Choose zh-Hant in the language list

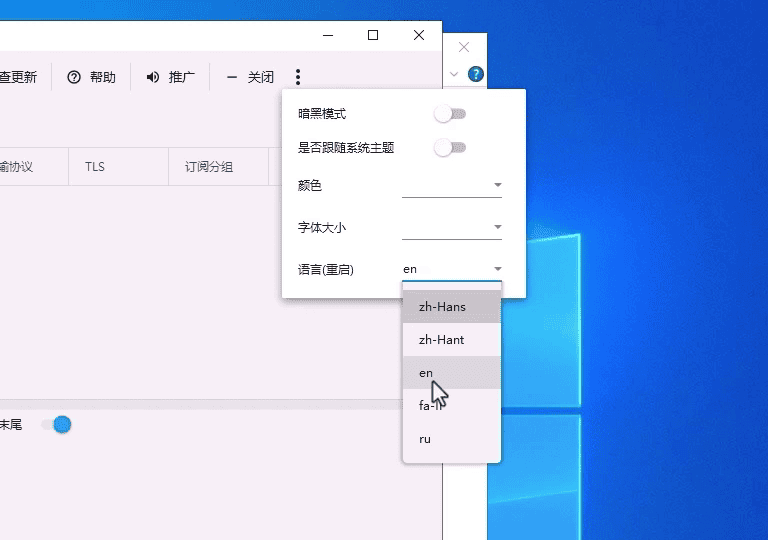pos(441,340)
